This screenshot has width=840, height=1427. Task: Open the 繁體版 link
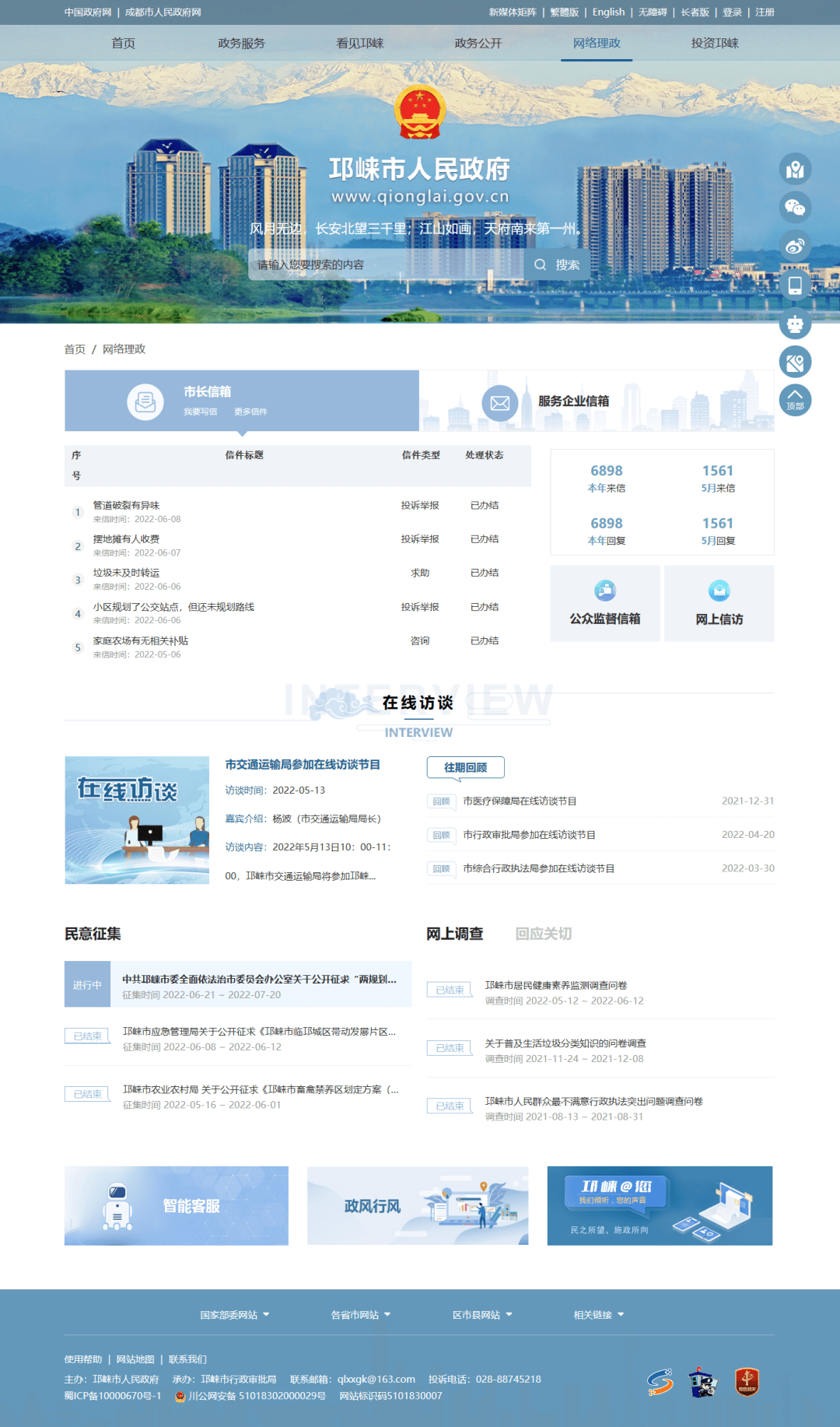[565, 12]
